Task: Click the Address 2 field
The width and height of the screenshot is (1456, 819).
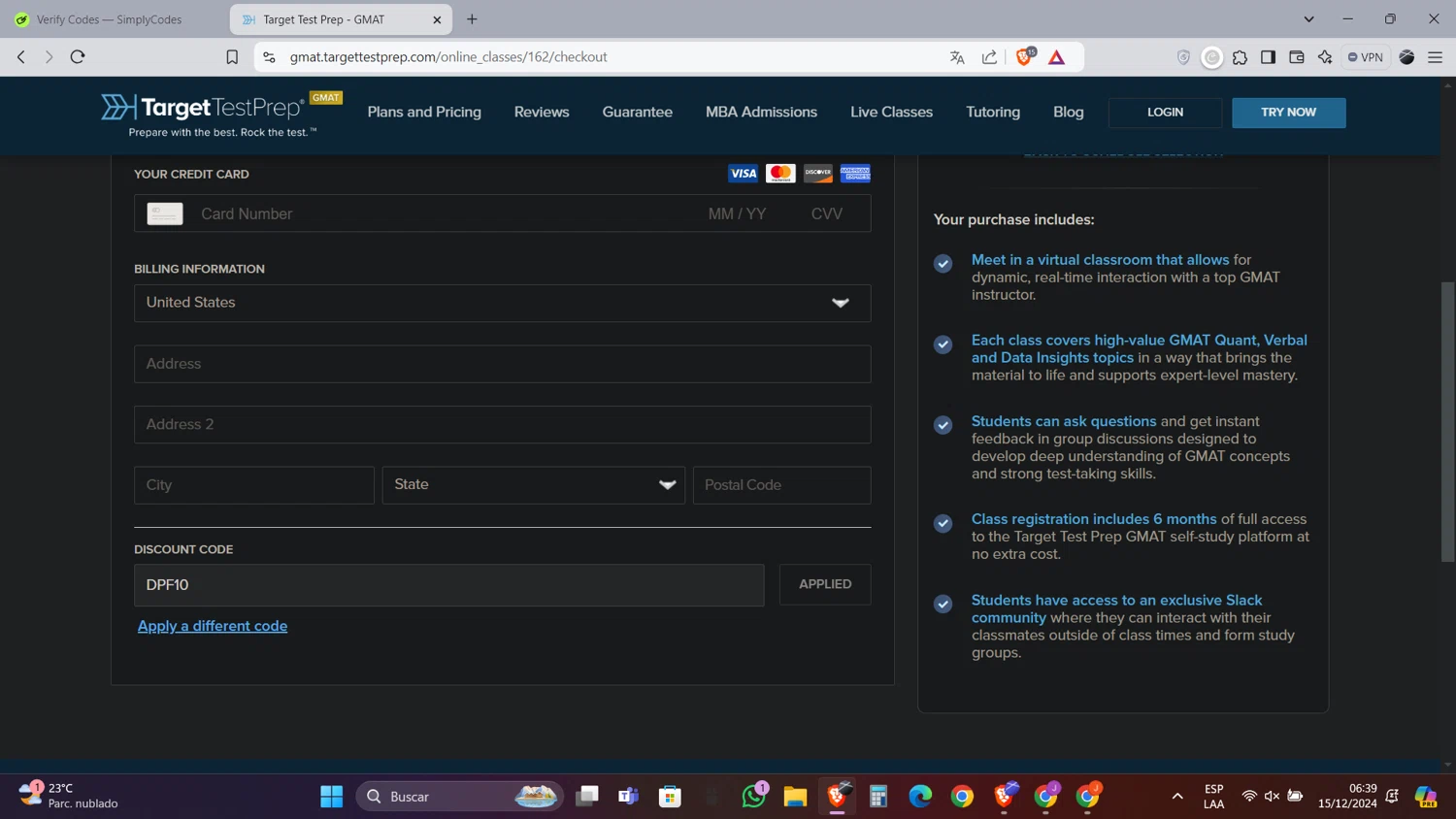Action: pyautogui.click(x=503, y=425)
